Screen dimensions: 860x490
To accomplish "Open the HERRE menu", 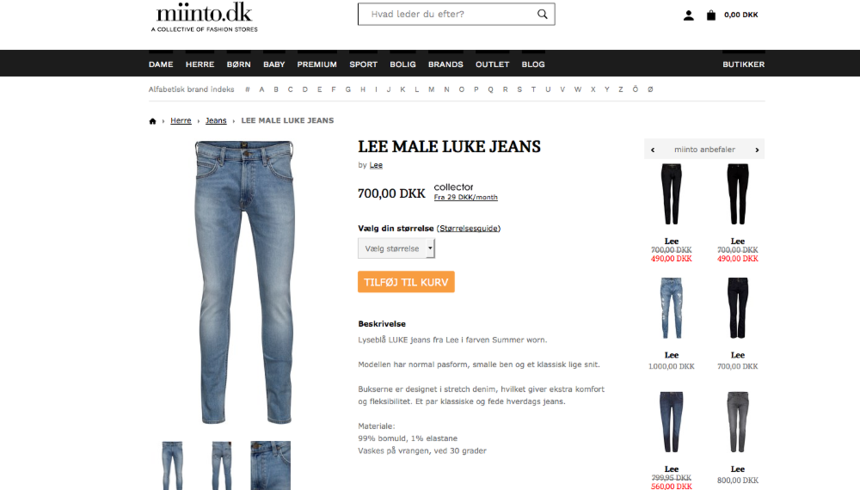I will click(200, 64).
